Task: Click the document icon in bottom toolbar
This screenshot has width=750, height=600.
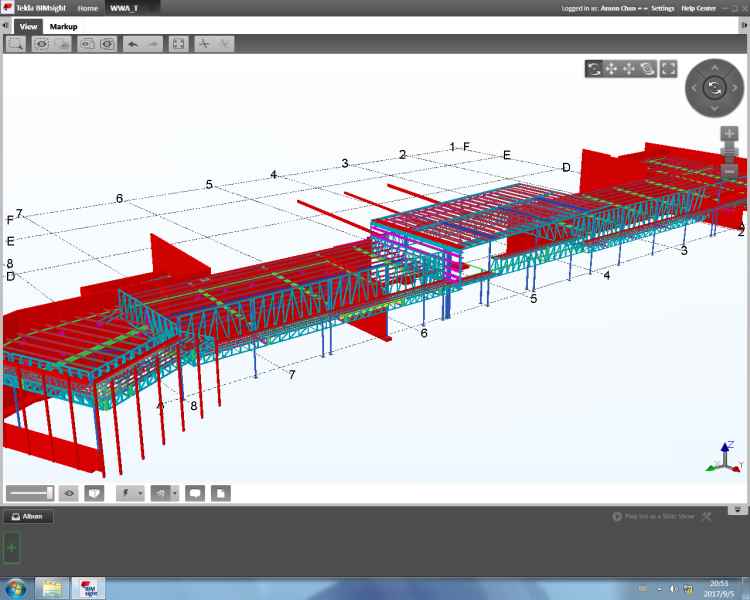Action: pos(220,493)
